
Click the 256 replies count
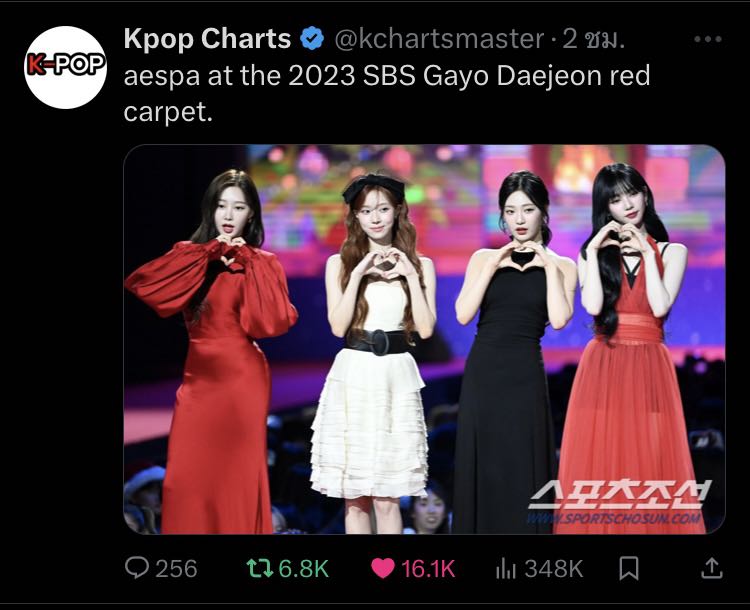[176, 568]
